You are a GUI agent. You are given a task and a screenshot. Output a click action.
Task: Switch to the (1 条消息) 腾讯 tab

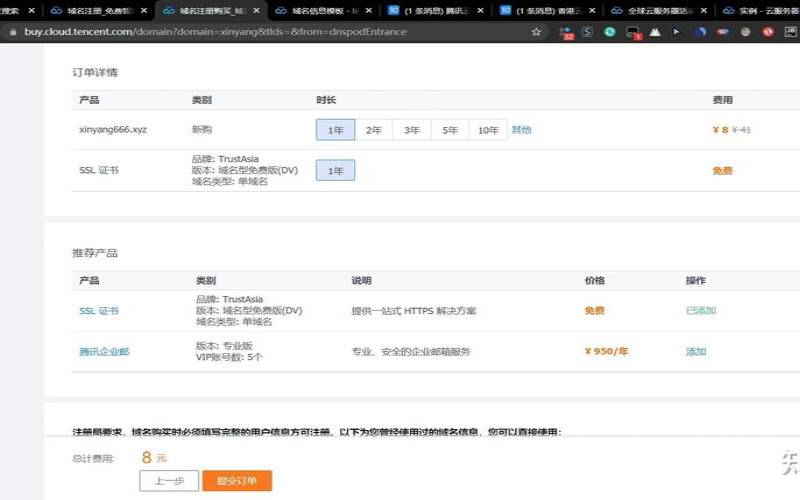pos(434,10)
